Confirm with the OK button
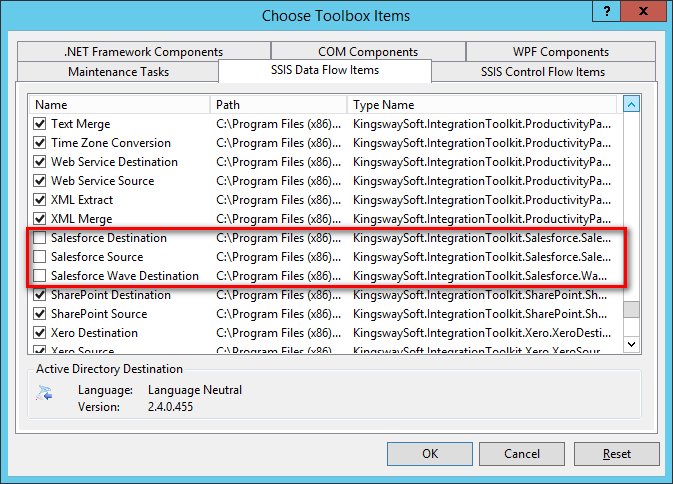 [x=430, y=454]
